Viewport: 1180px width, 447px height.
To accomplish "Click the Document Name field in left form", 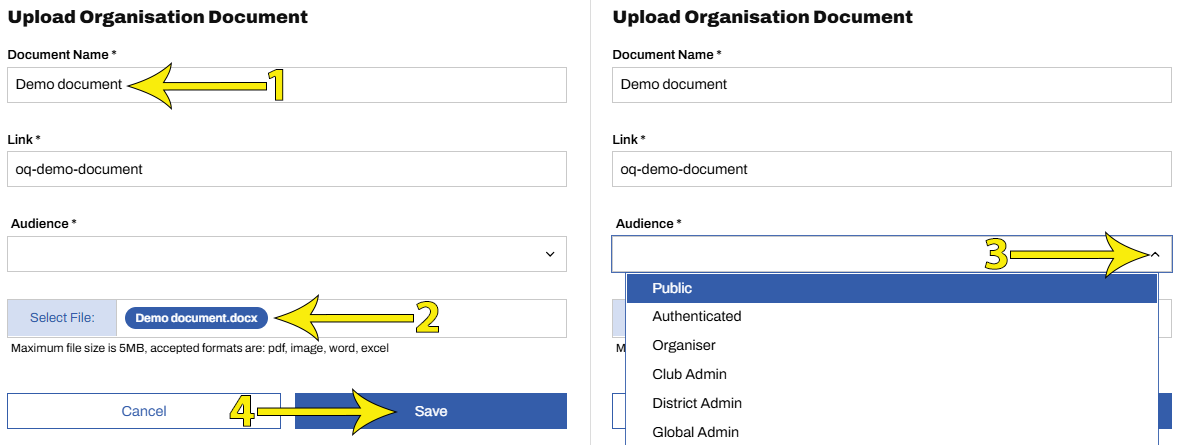I will coord(286,85).
